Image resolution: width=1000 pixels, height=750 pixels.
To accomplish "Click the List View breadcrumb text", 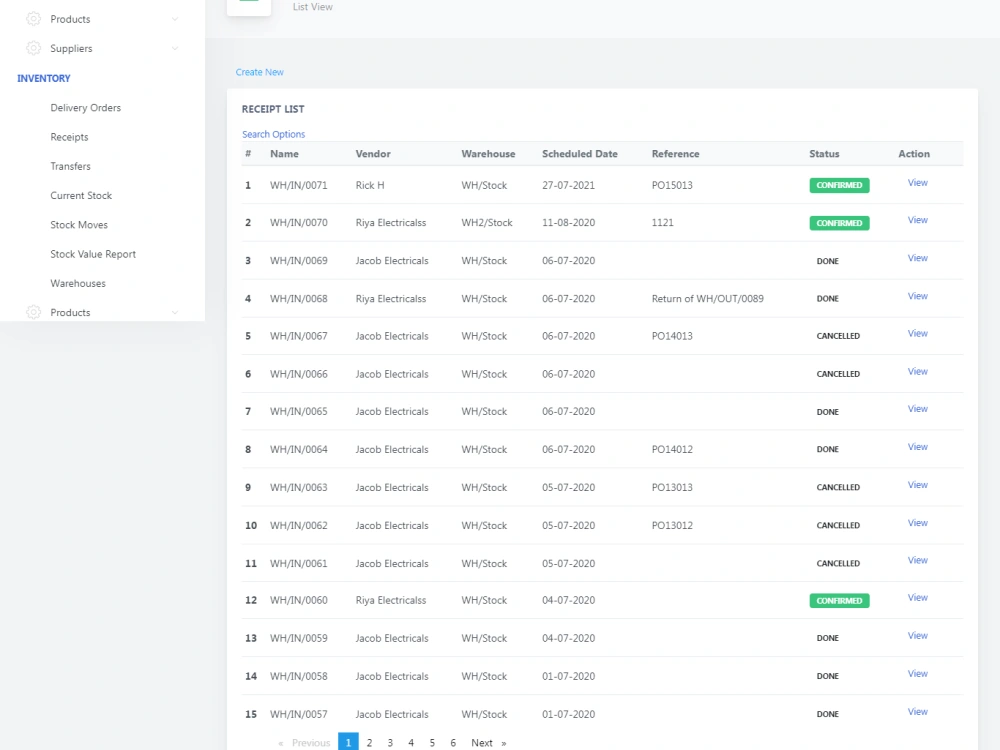I will tap(312, 7).
